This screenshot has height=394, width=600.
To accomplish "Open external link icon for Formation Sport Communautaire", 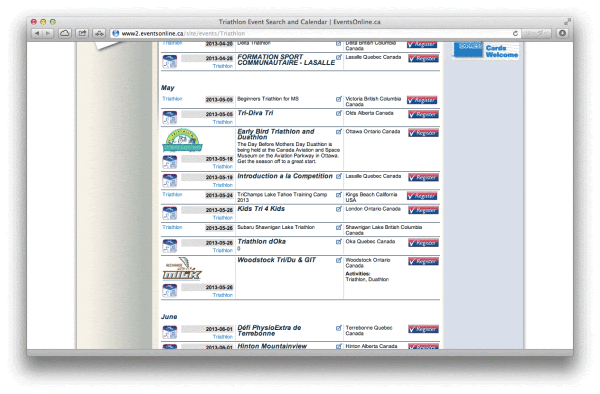I will tap(339, 57).
